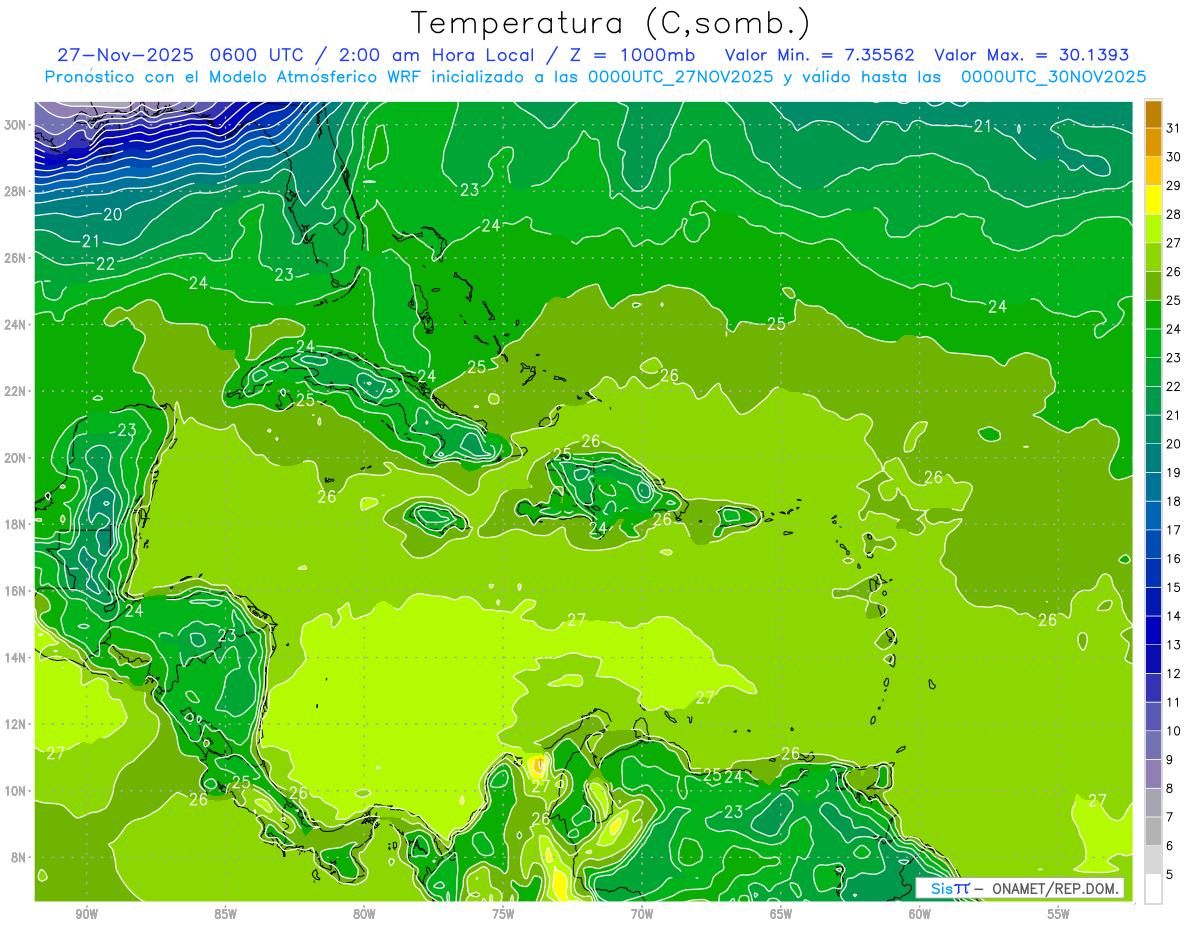1200x927 pixels.
Task: Click the 65W longitude axis label
Action: tap(781, 914)
